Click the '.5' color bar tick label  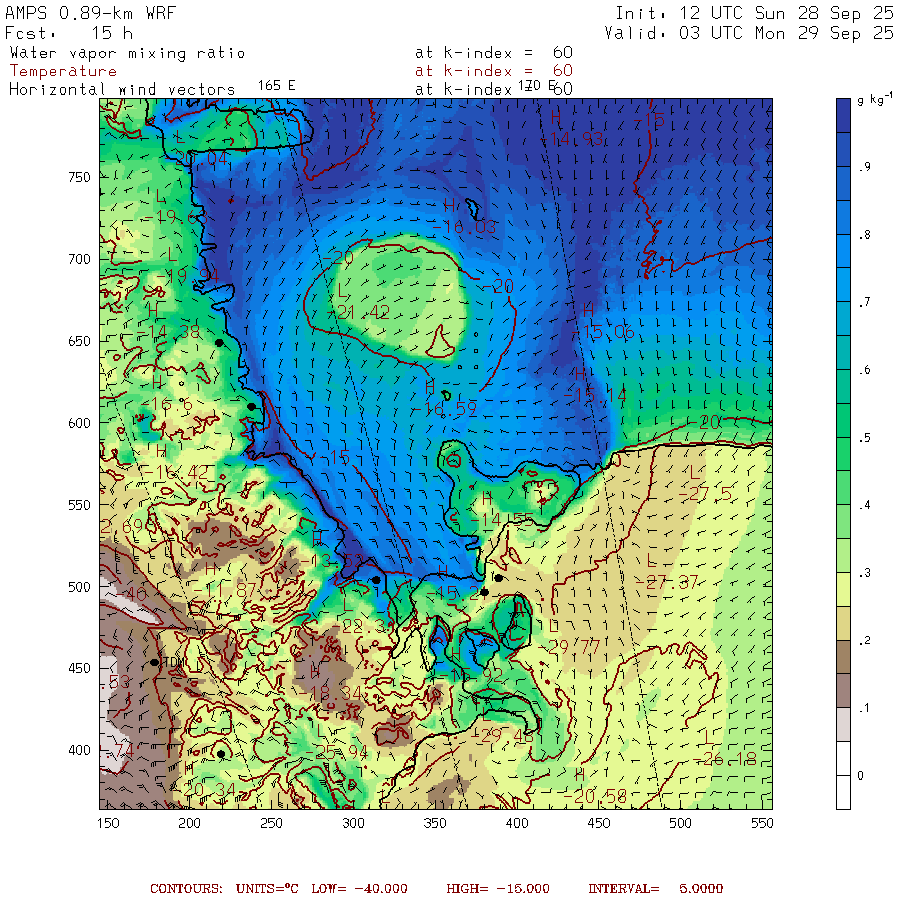[x=864, y=438]
